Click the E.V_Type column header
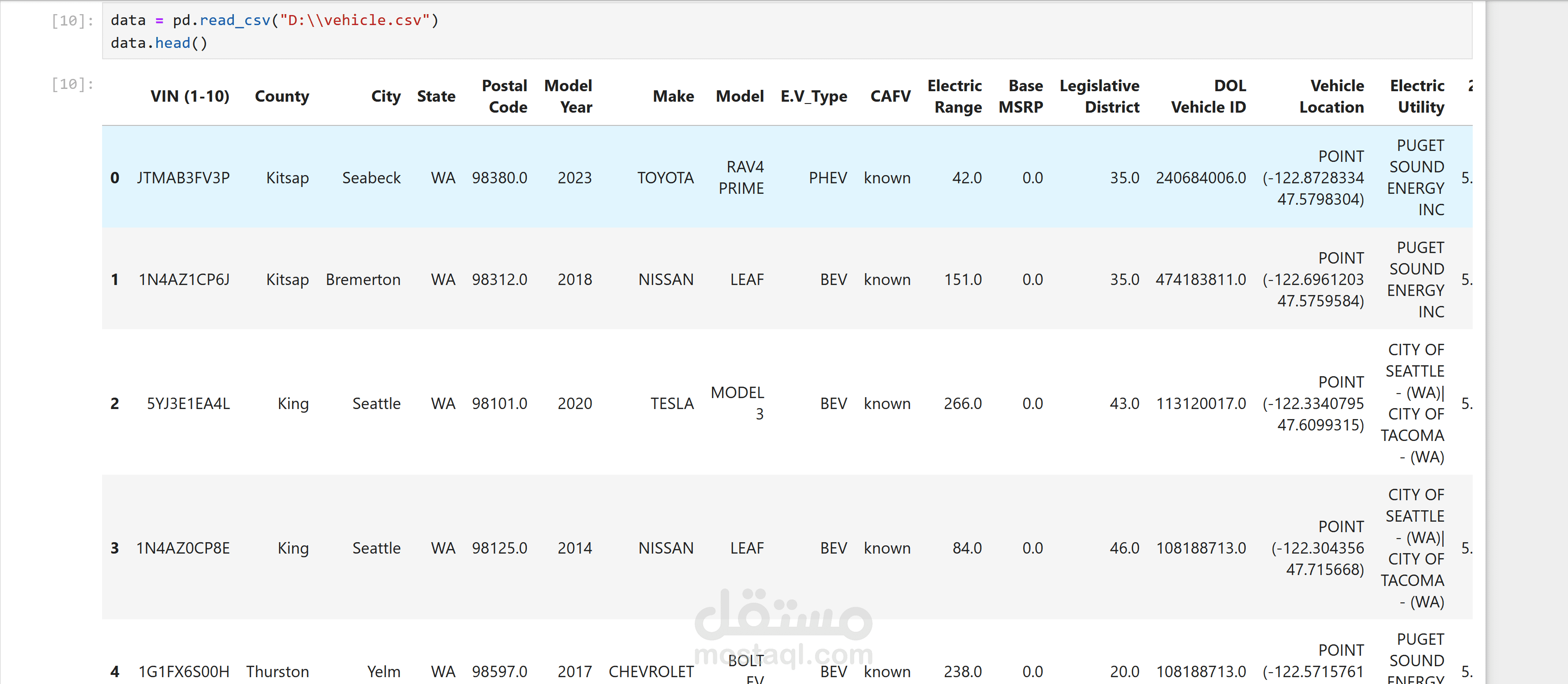1568x684 pixels. [813, 96]
